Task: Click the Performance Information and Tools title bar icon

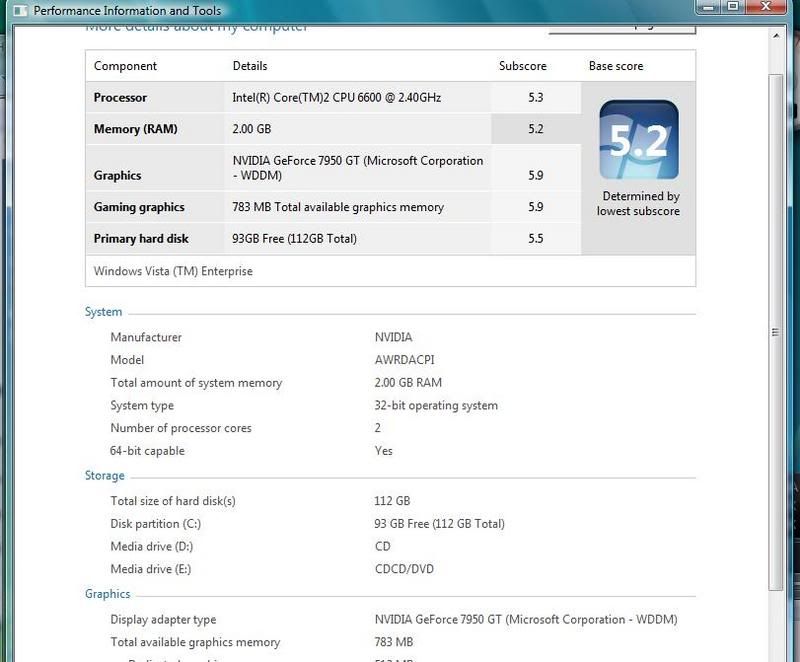Action: pos(19,11)
